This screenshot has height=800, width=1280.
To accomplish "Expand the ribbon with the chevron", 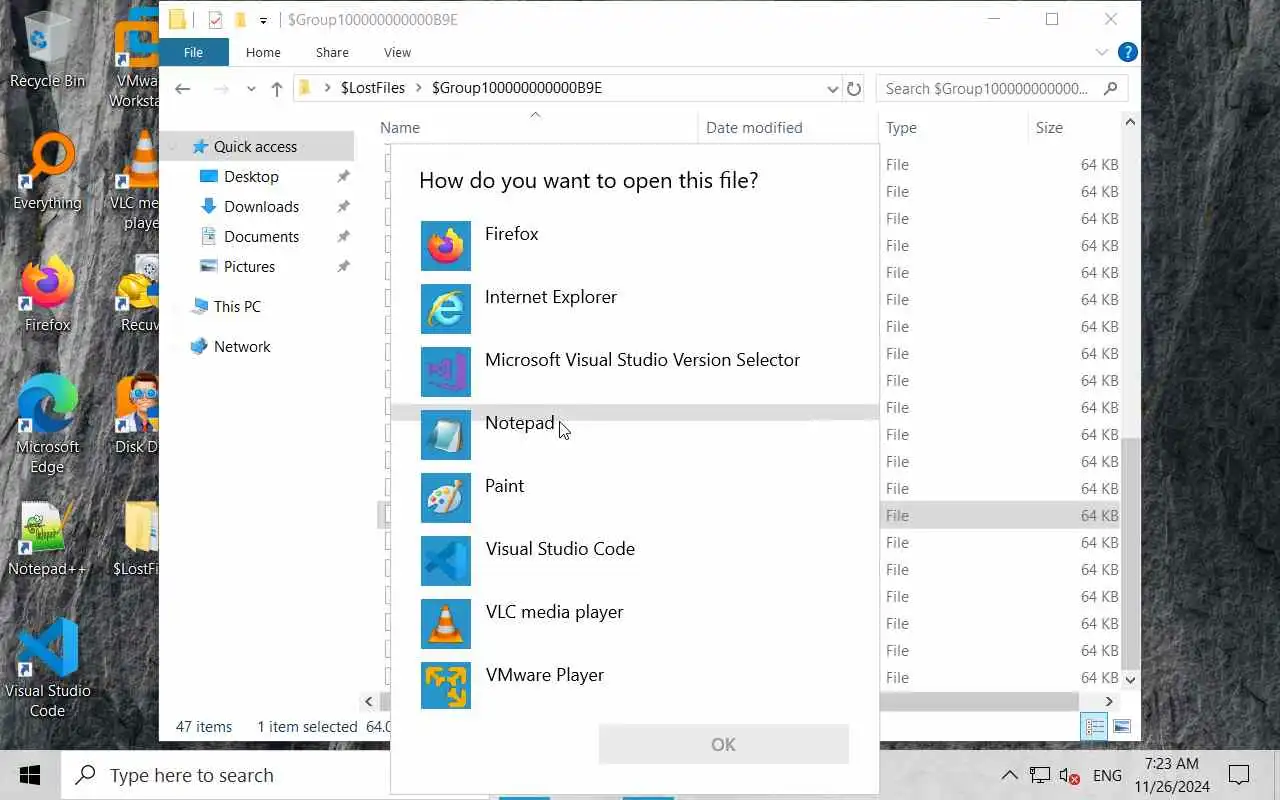I will point(1102,52).
